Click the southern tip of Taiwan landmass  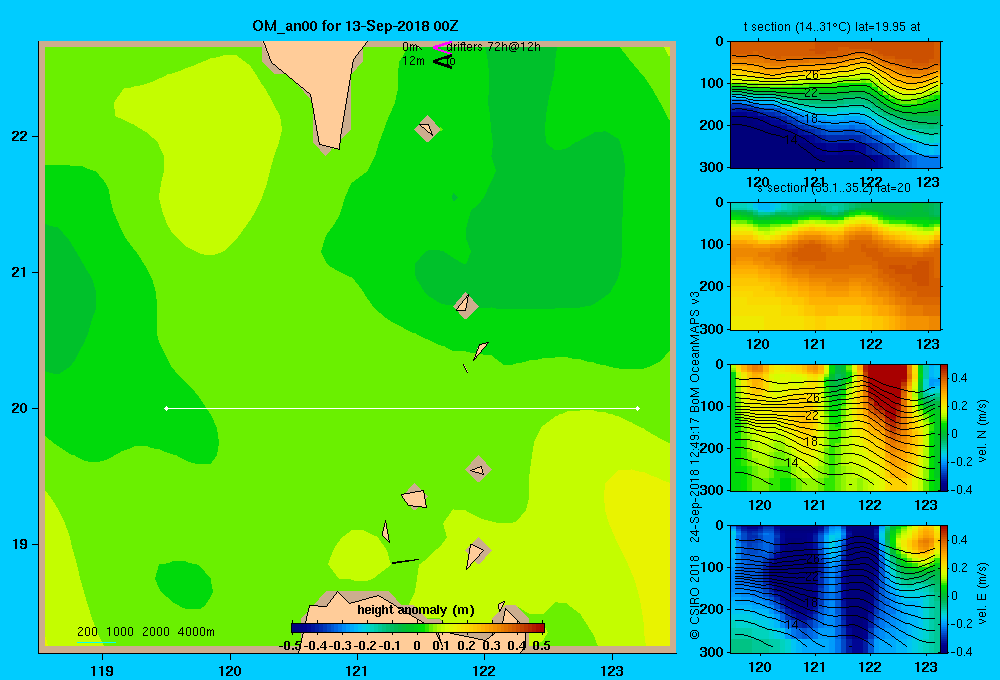329,147
